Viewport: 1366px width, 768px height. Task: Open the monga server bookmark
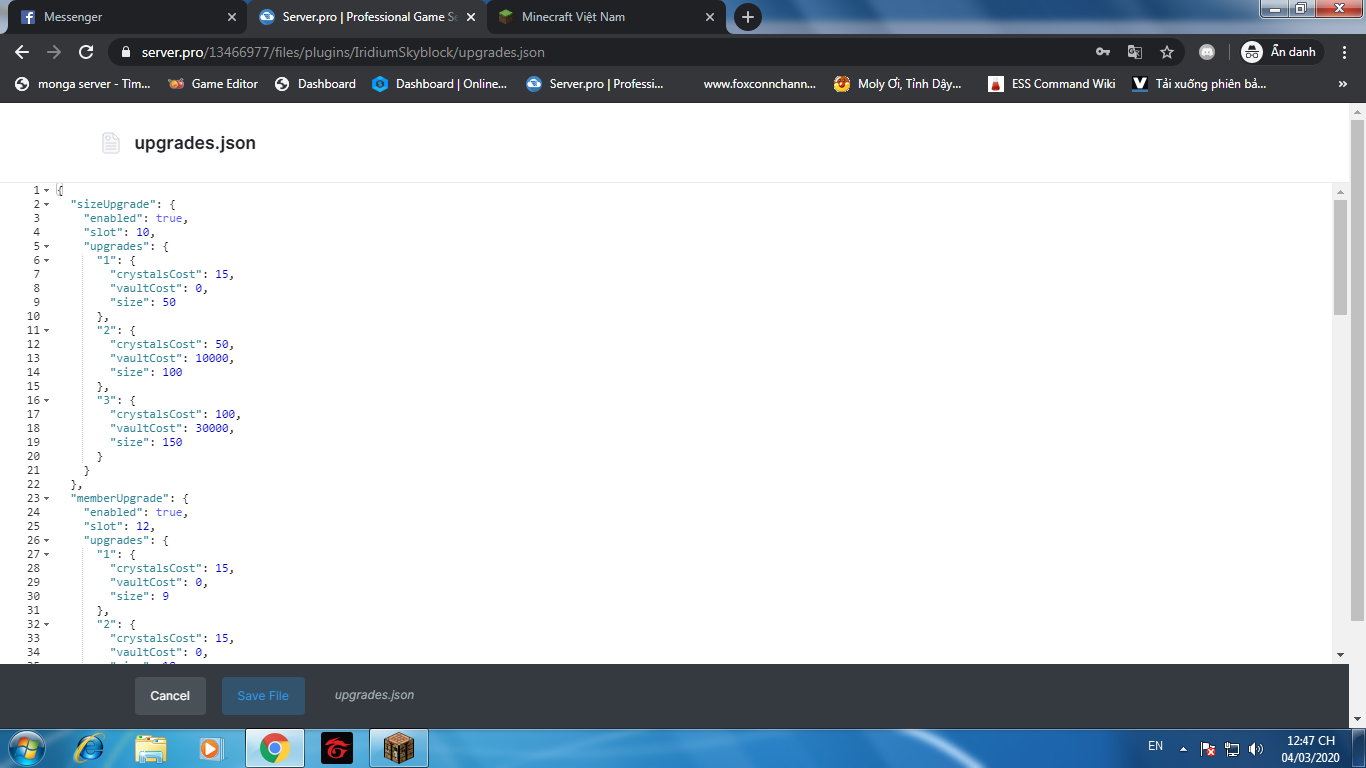(x=83, y=84)
